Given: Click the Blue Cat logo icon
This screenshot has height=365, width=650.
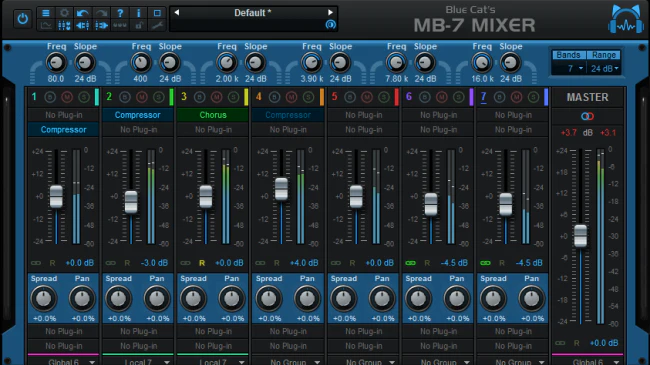Looking at the screenshot, I should click(626, 20).
